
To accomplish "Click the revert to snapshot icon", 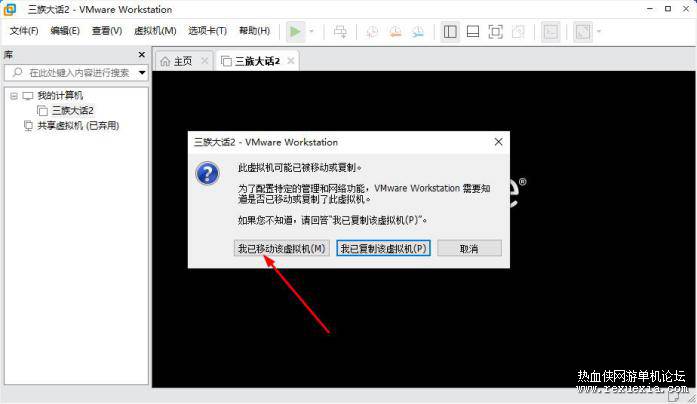I will [x=395, y=32].
